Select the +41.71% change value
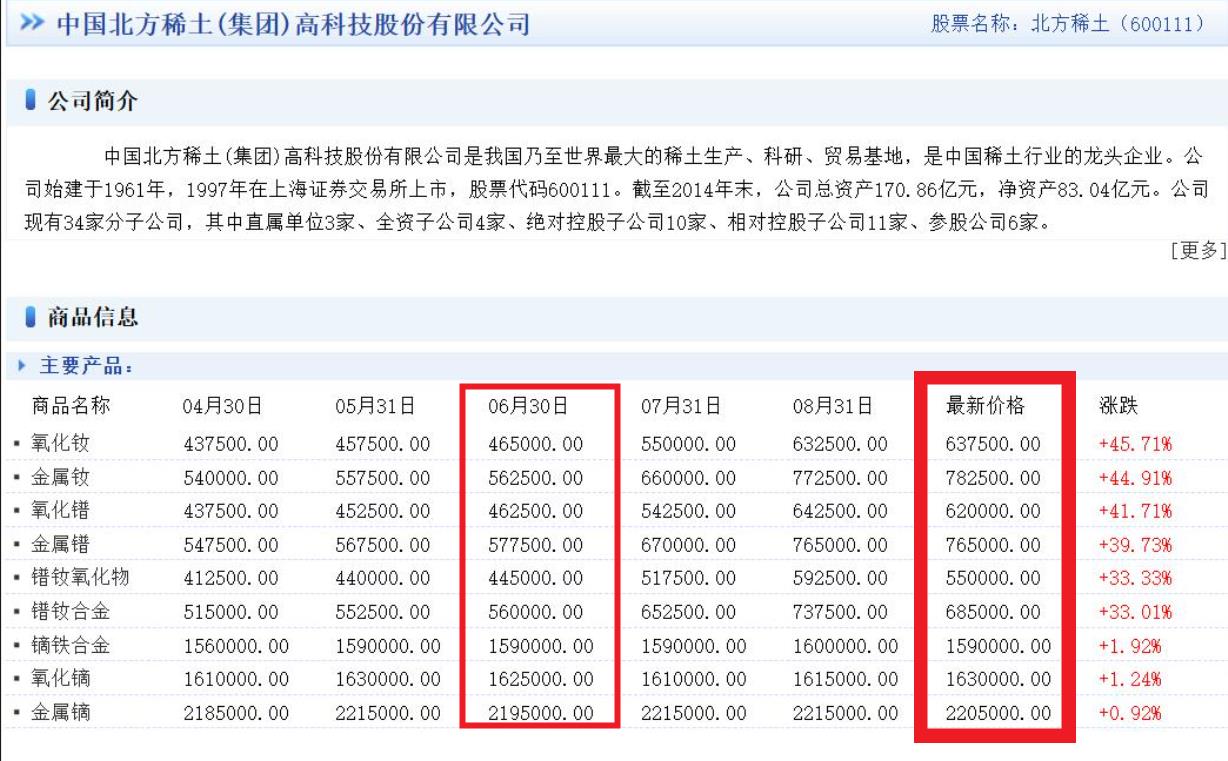The height and width of the screenshot is (761, 1228). click(x=1135, y=511)
